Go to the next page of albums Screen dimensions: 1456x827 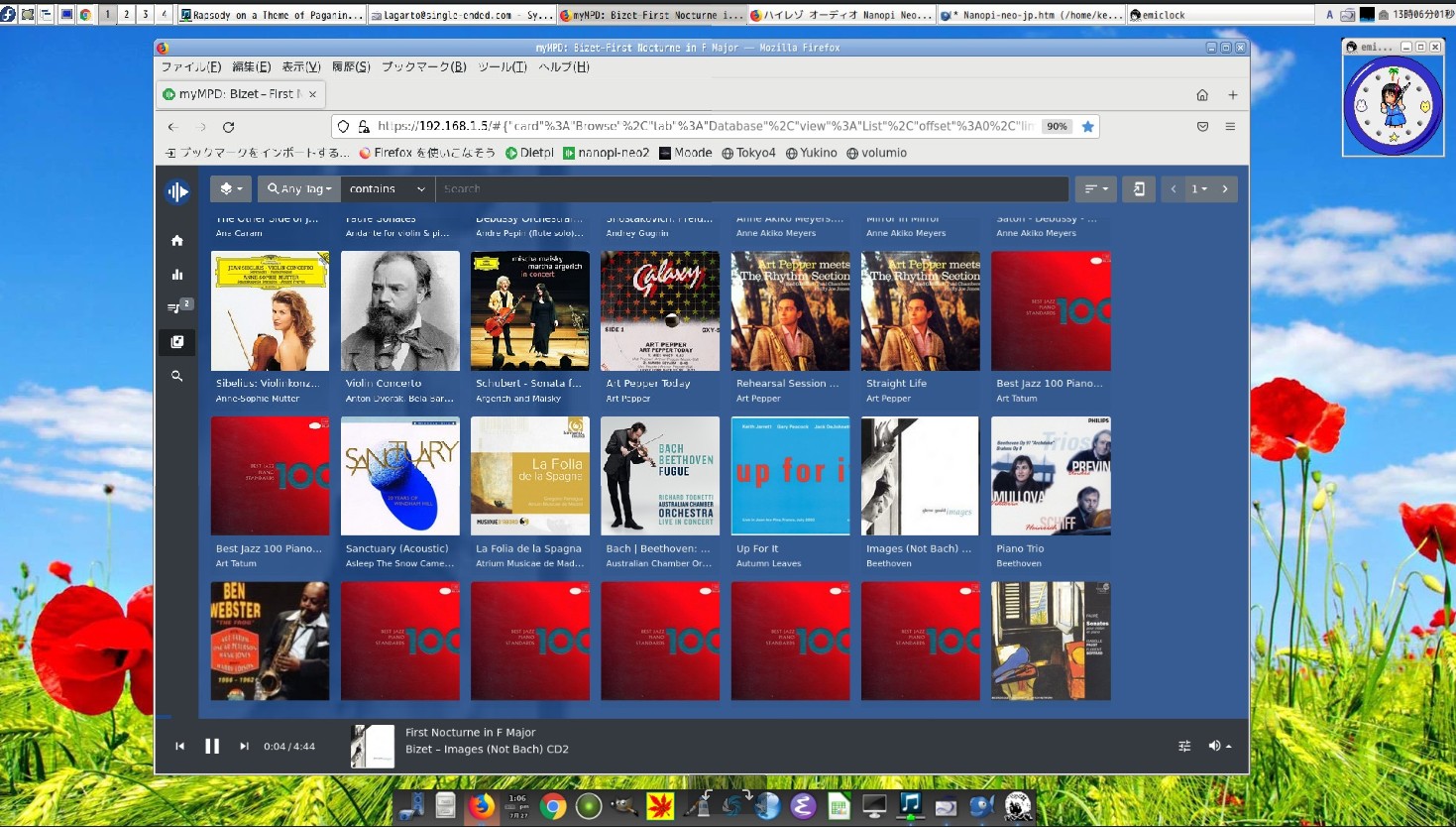1226,188
